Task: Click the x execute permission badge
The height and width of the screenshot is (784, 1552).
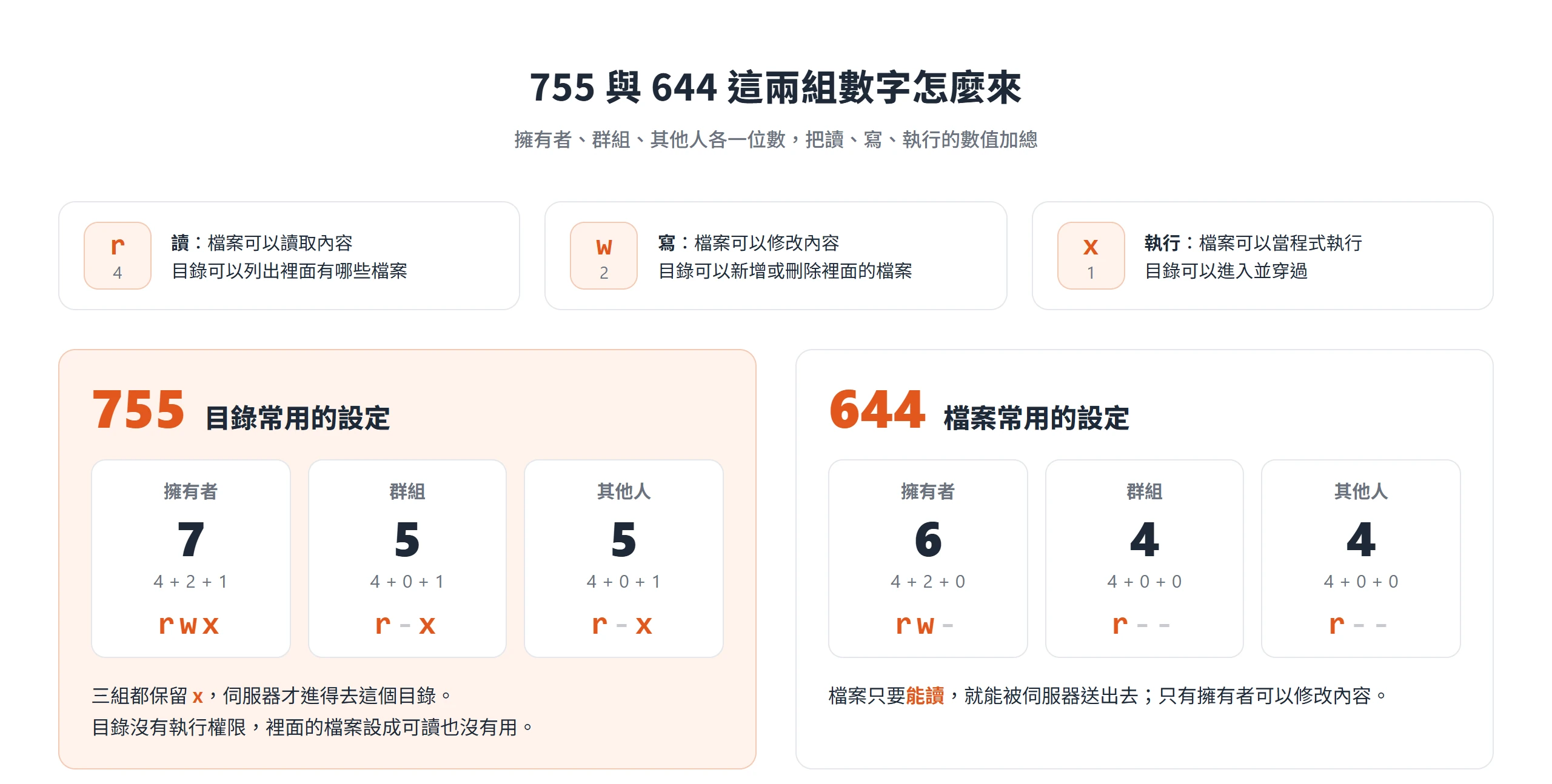Action: pyautogui.click(x=1091, y=255)
